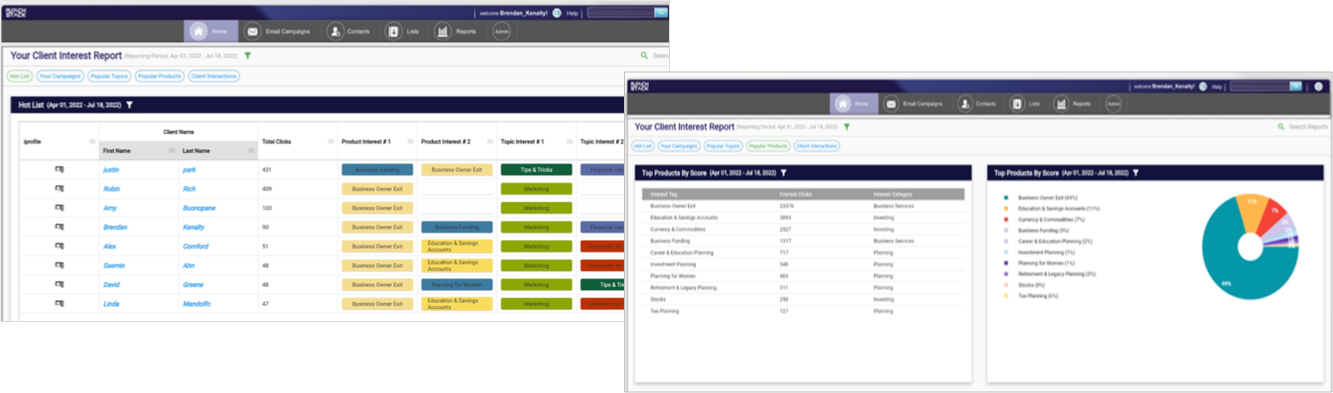
Task: Click Email Campaigns icon in the right window
Action: (890, 103)
